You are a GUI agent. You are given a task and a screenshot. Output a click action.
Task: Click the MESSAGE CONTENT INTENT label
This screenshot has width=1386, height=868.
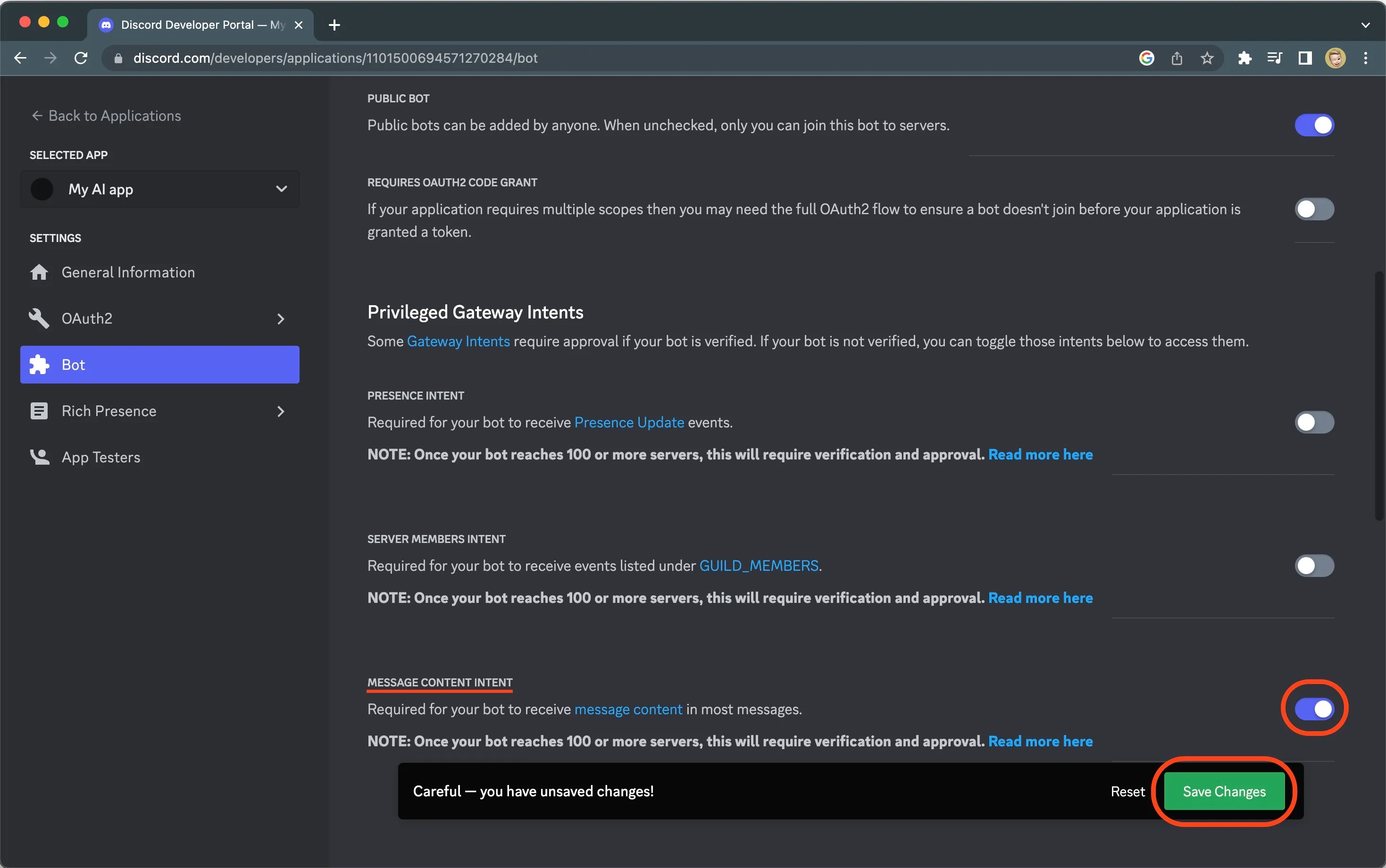pos(440,683)
